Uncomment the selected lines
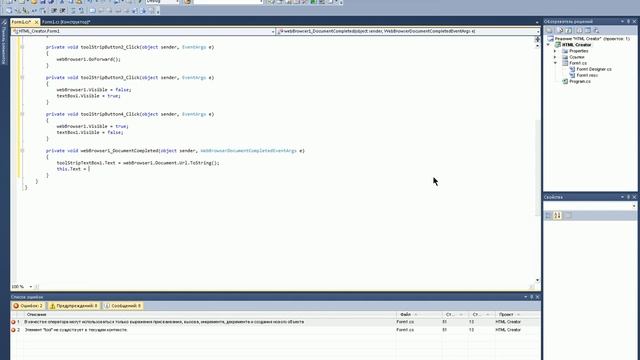This screenshot has height=360, width=640. [x=81, y=11]
